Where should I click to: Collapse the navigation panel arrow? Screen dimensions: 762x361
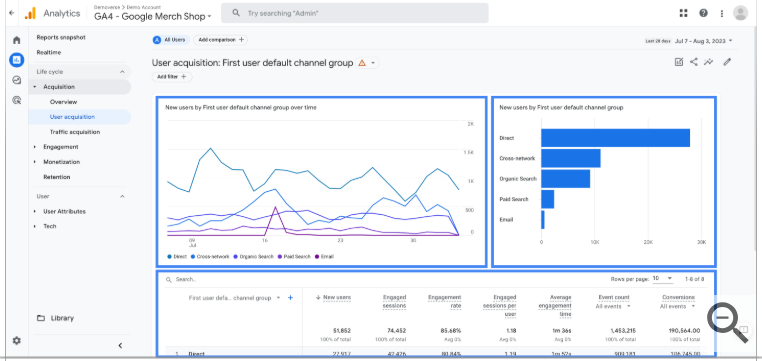pyautogui.click(x=121, y=345)
